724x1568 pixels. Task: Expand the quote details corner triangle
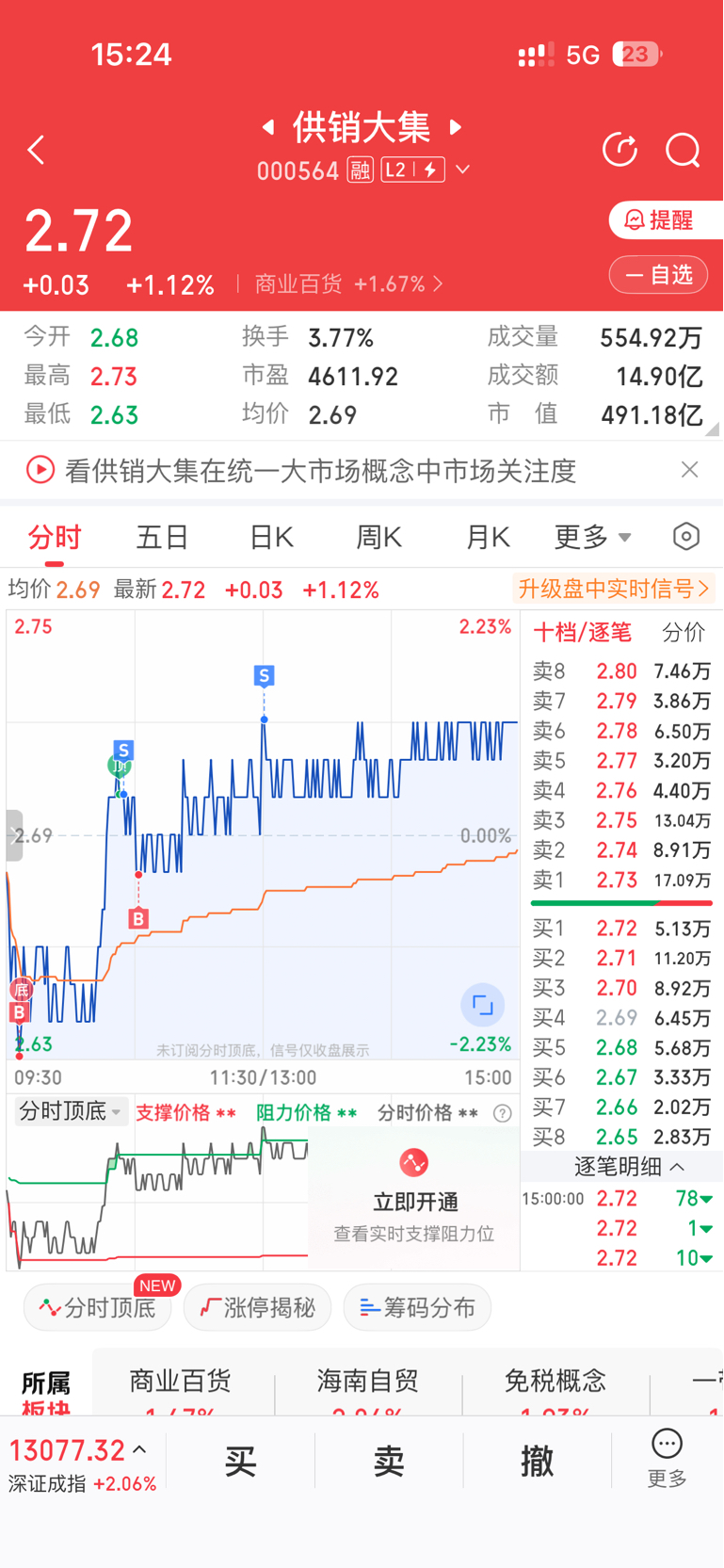click(714, 429)
